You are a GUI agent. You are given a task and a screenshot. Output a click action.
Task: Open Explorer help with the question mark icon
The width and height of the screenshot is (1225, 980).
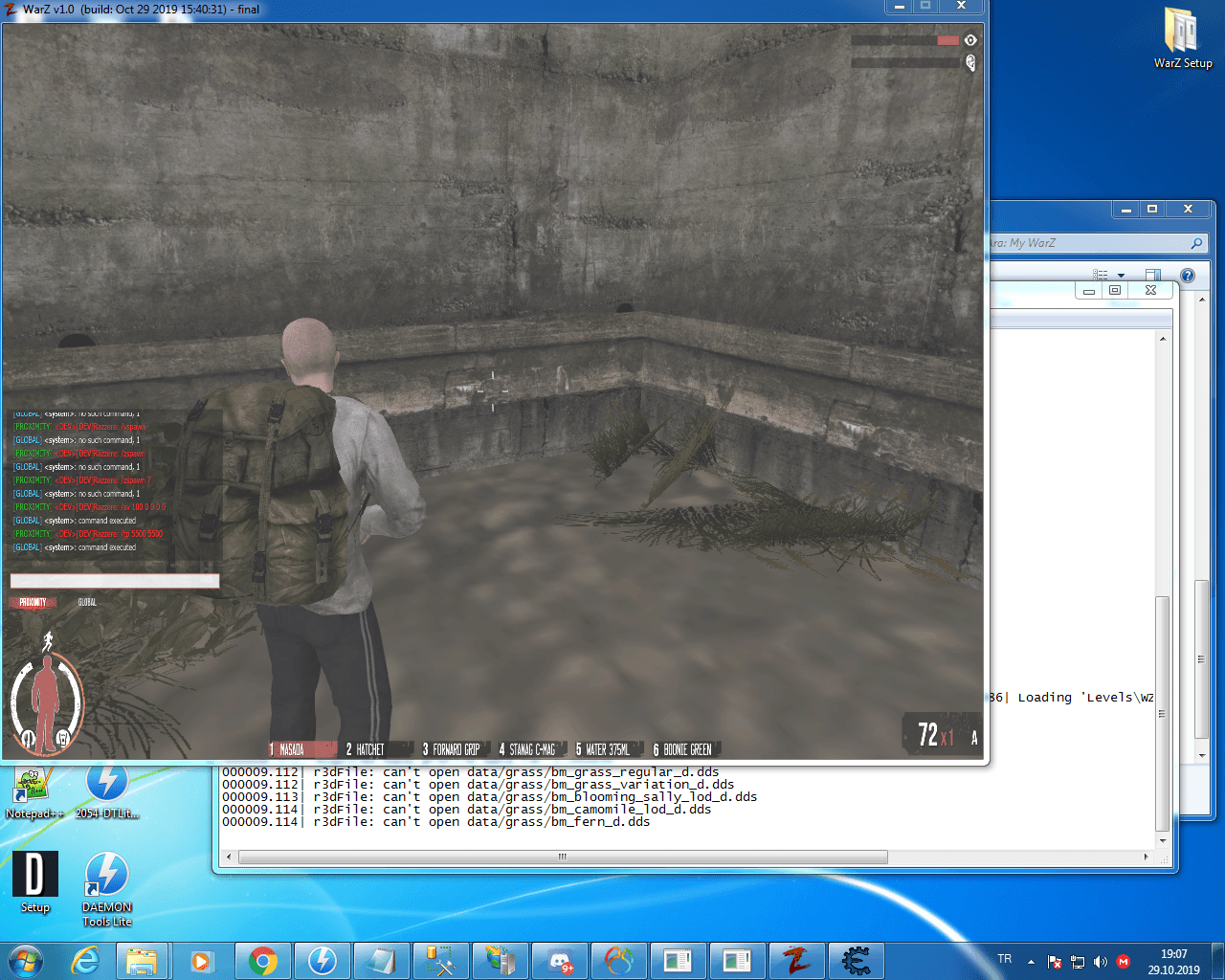tap(1188, 276)
